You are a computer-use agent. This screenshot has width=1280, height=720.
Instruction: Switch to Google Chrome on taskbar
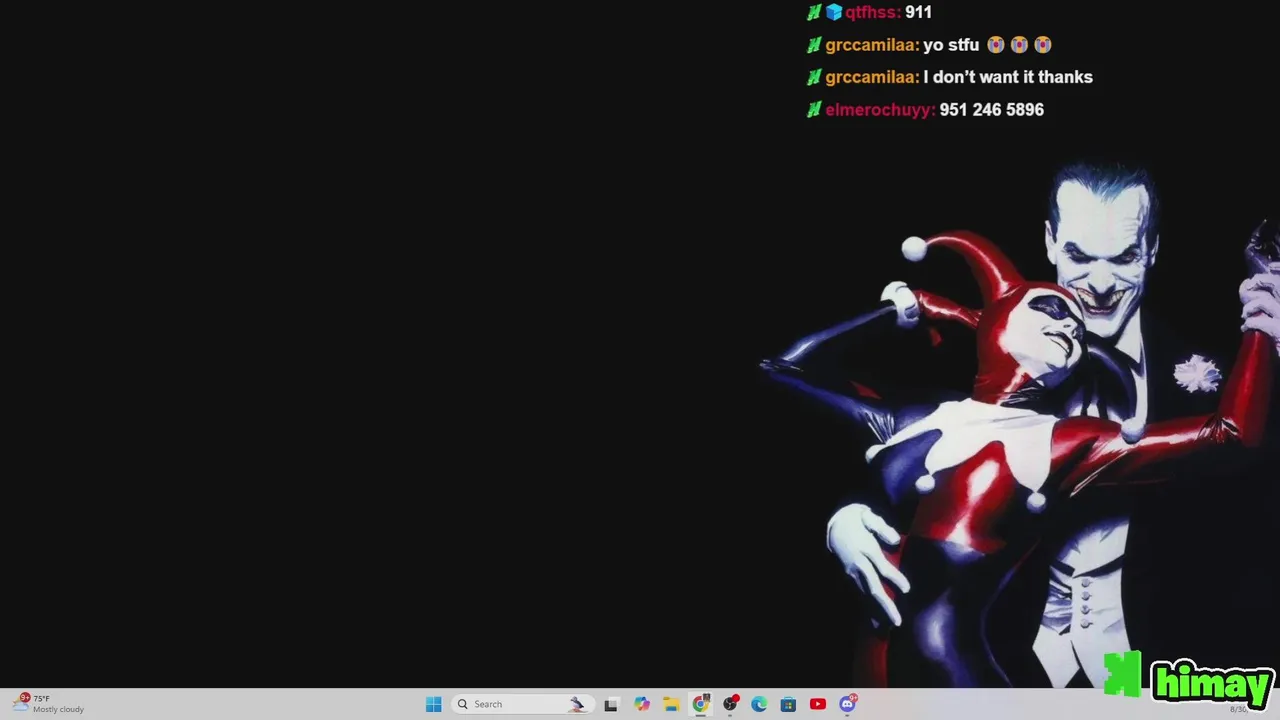pyautogui.click(x=700, y=704)
